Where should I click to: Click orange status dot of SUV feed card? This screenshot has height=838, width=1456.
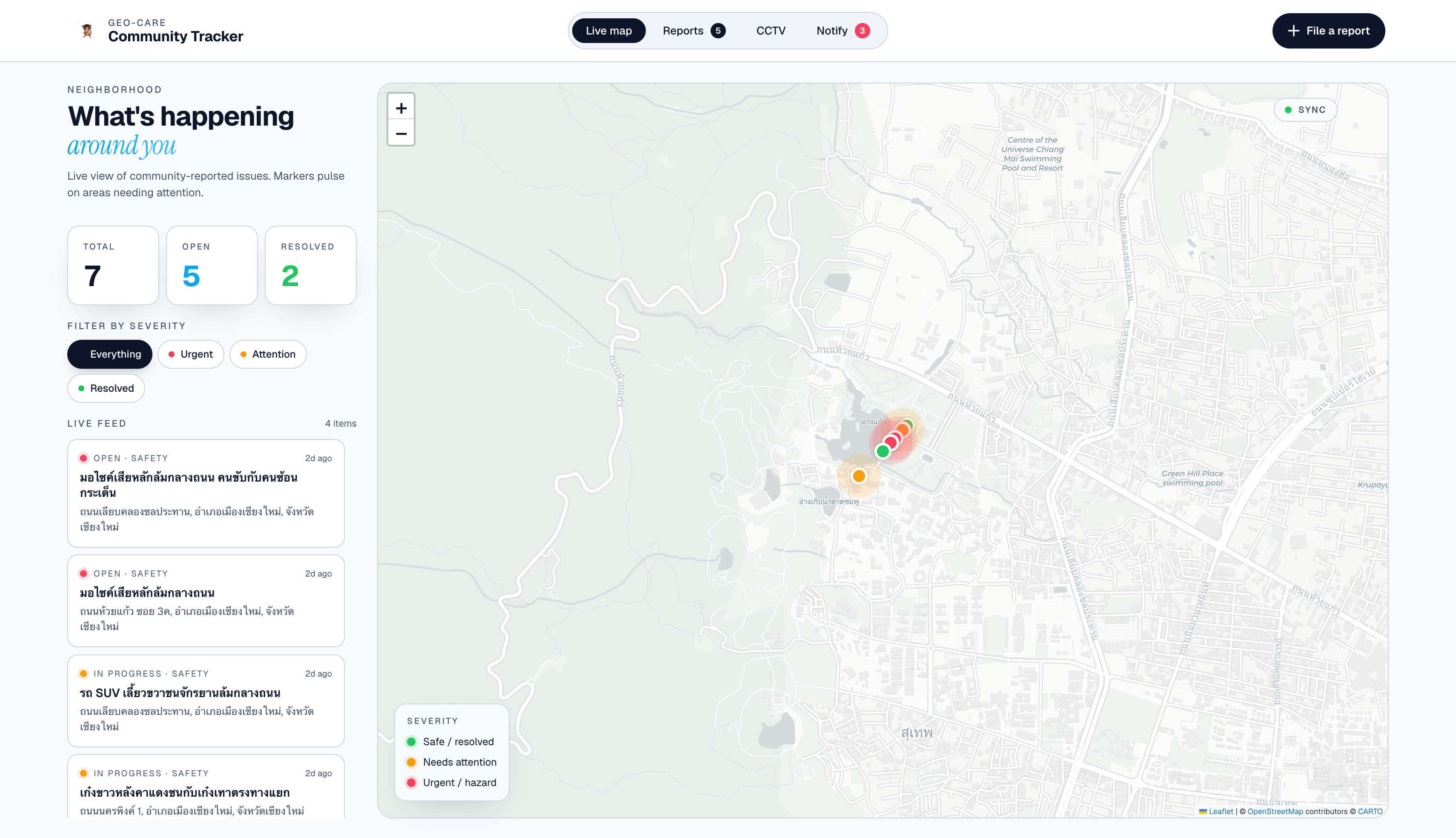83,673
